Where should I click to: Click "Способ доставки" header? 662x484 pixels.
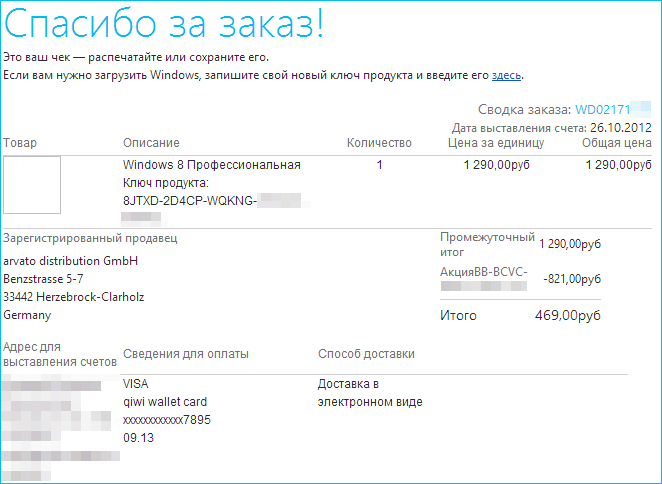(366, 353)
